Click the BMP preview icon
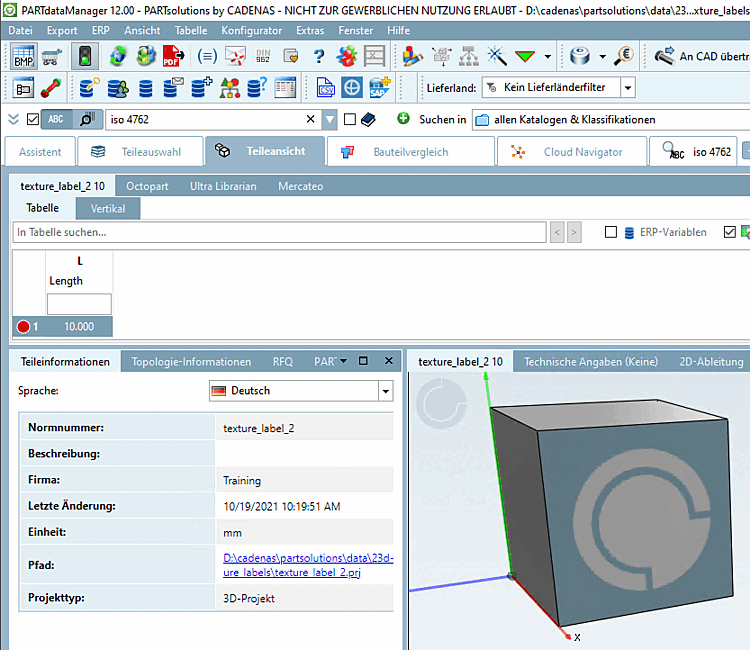 pos(23,56)
